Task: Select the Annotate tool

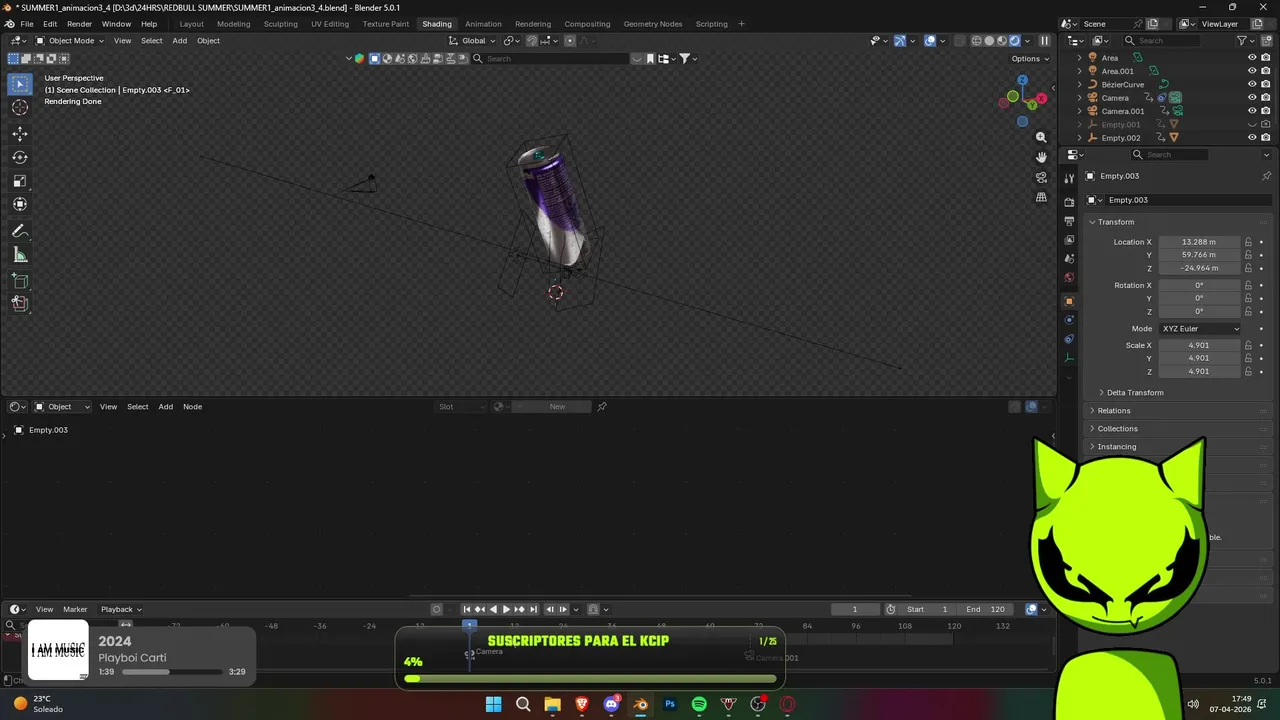Action: 20,231
